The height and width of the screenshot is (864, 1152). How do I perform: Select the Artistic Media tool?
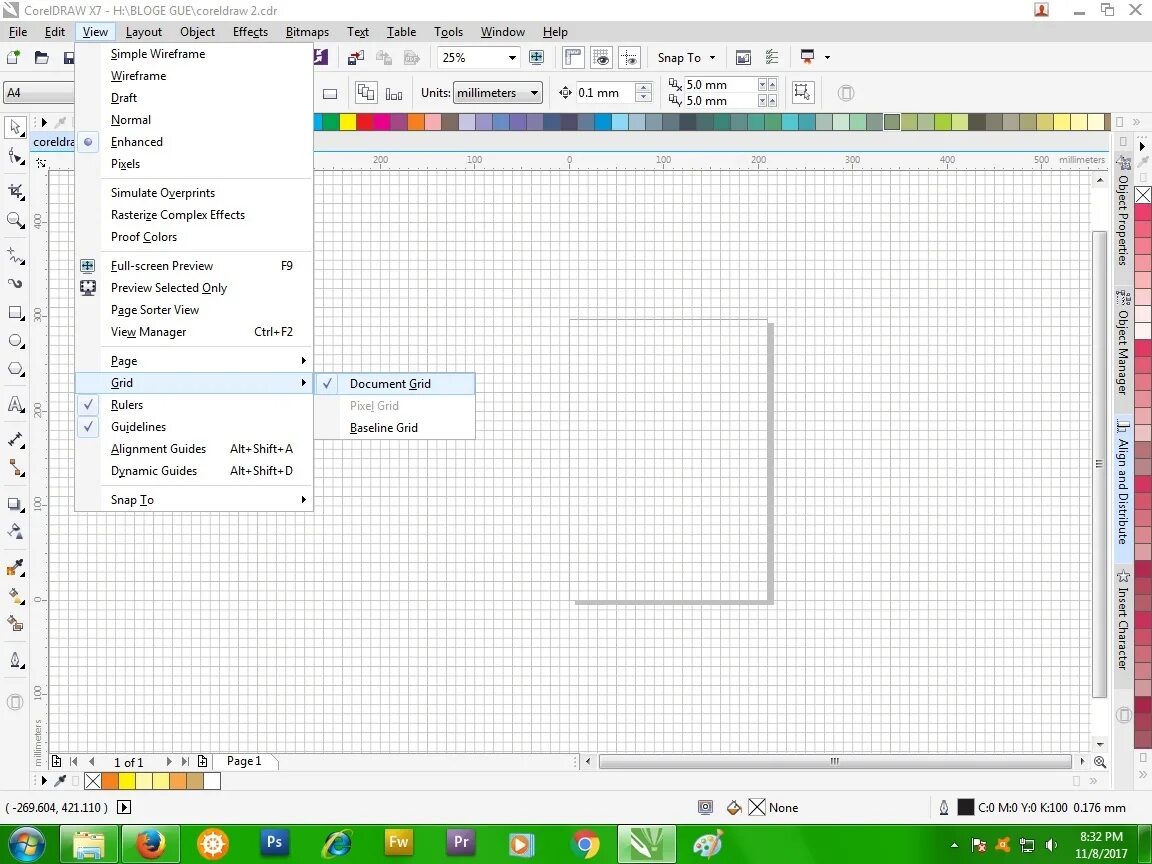pos(15,283)
